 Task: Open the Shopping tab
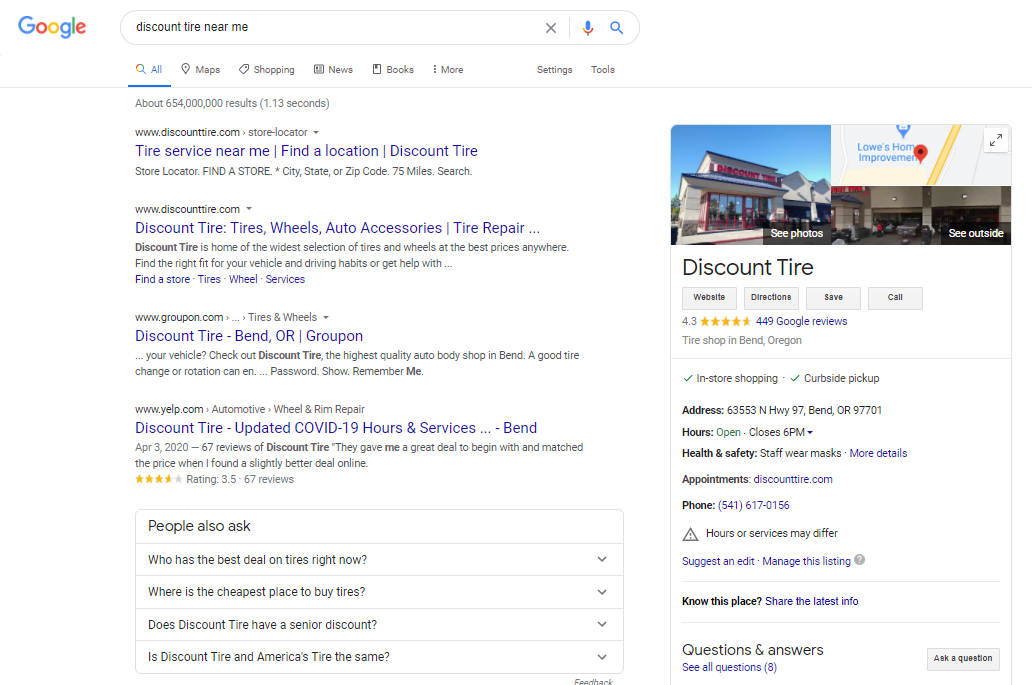coord(267,70)
